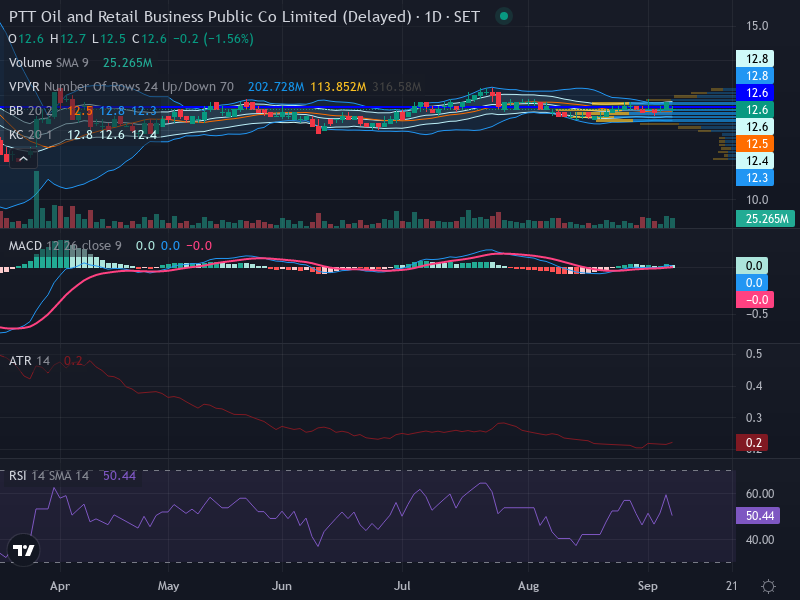Click the dark blue 12.6 price label
Screen dimensions: 800x600
click(755, 93)
